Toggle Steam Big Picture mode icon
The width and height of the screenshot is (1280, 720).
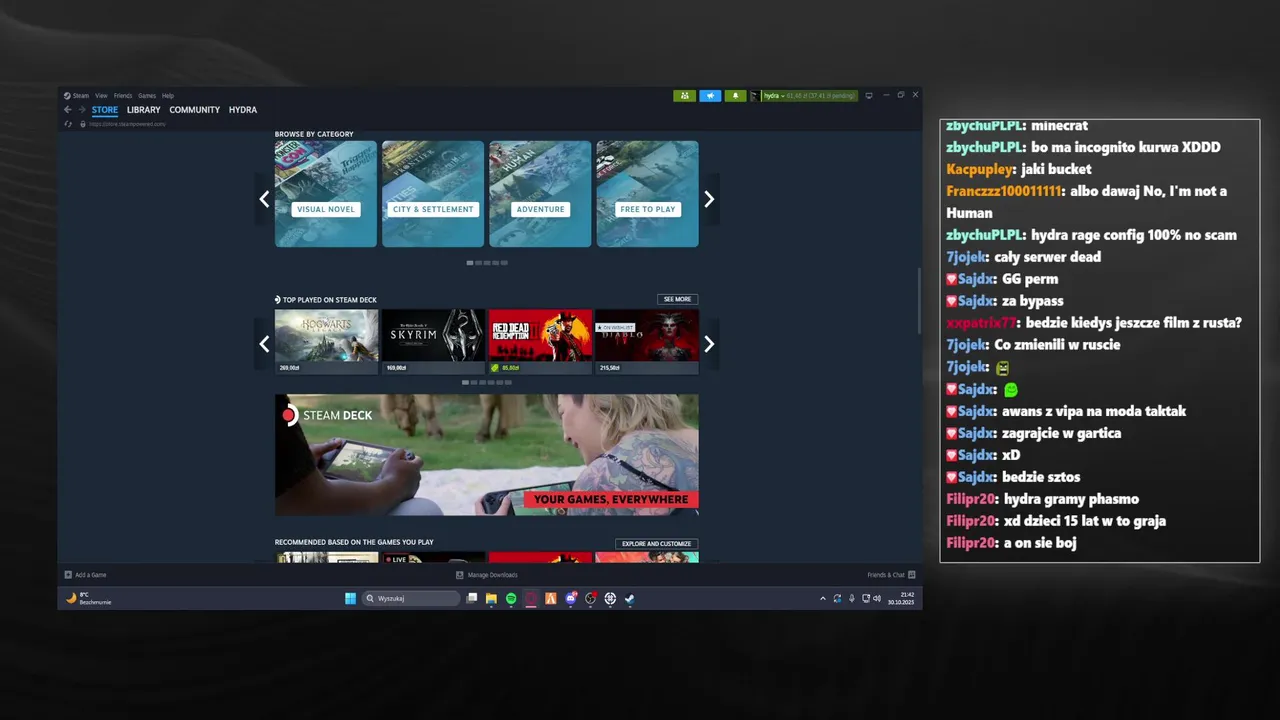pos(869,96)
